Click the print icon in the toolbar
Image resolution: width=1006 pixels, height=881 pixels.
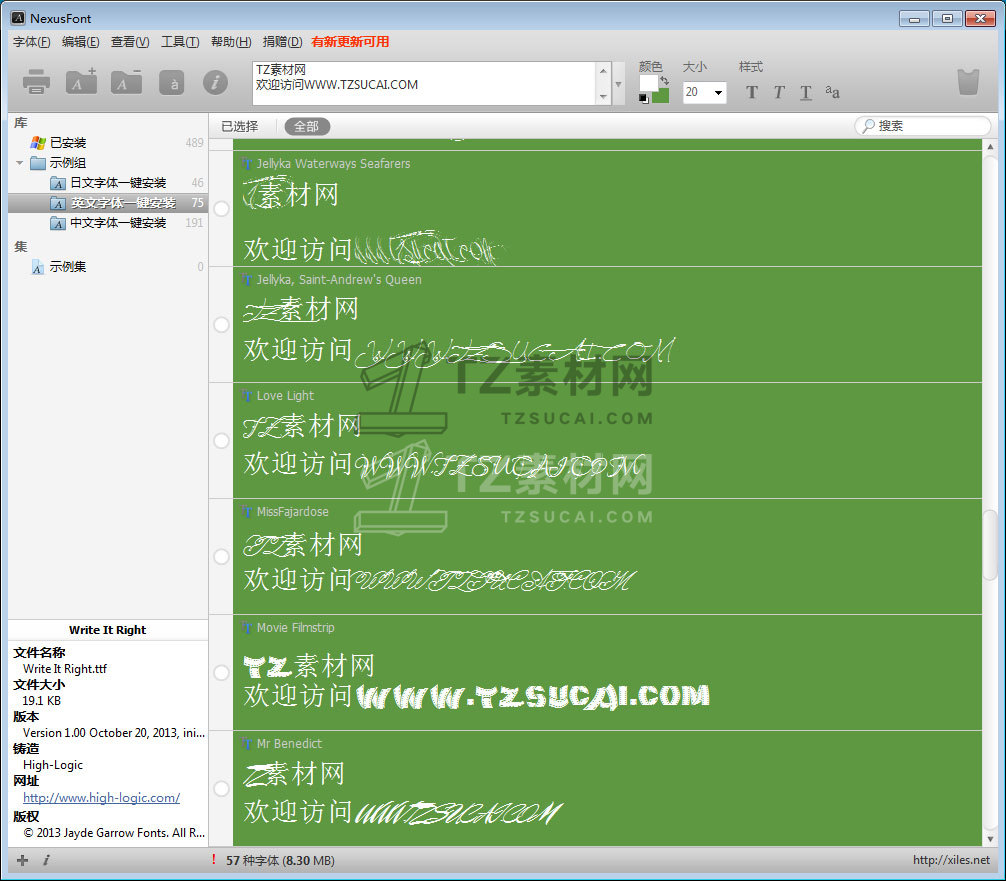(x=36, y=83)
